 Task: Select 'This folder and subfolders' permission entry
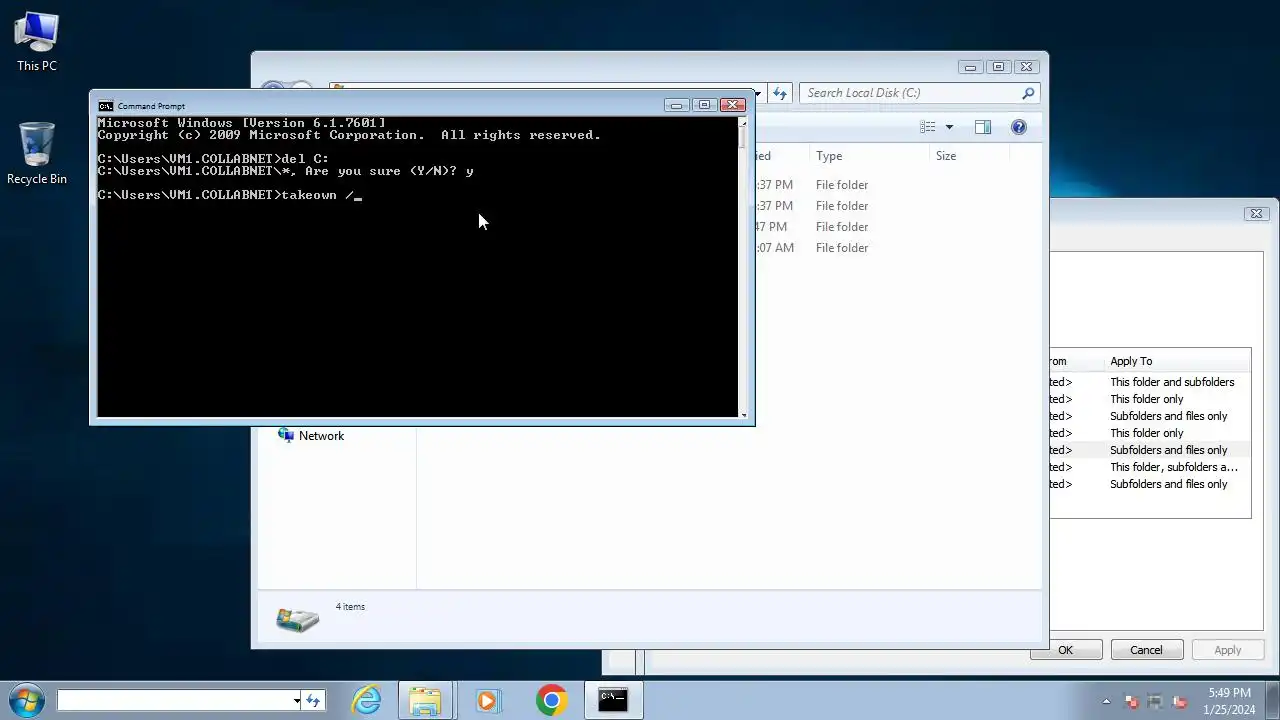(x=1172, y=382)
